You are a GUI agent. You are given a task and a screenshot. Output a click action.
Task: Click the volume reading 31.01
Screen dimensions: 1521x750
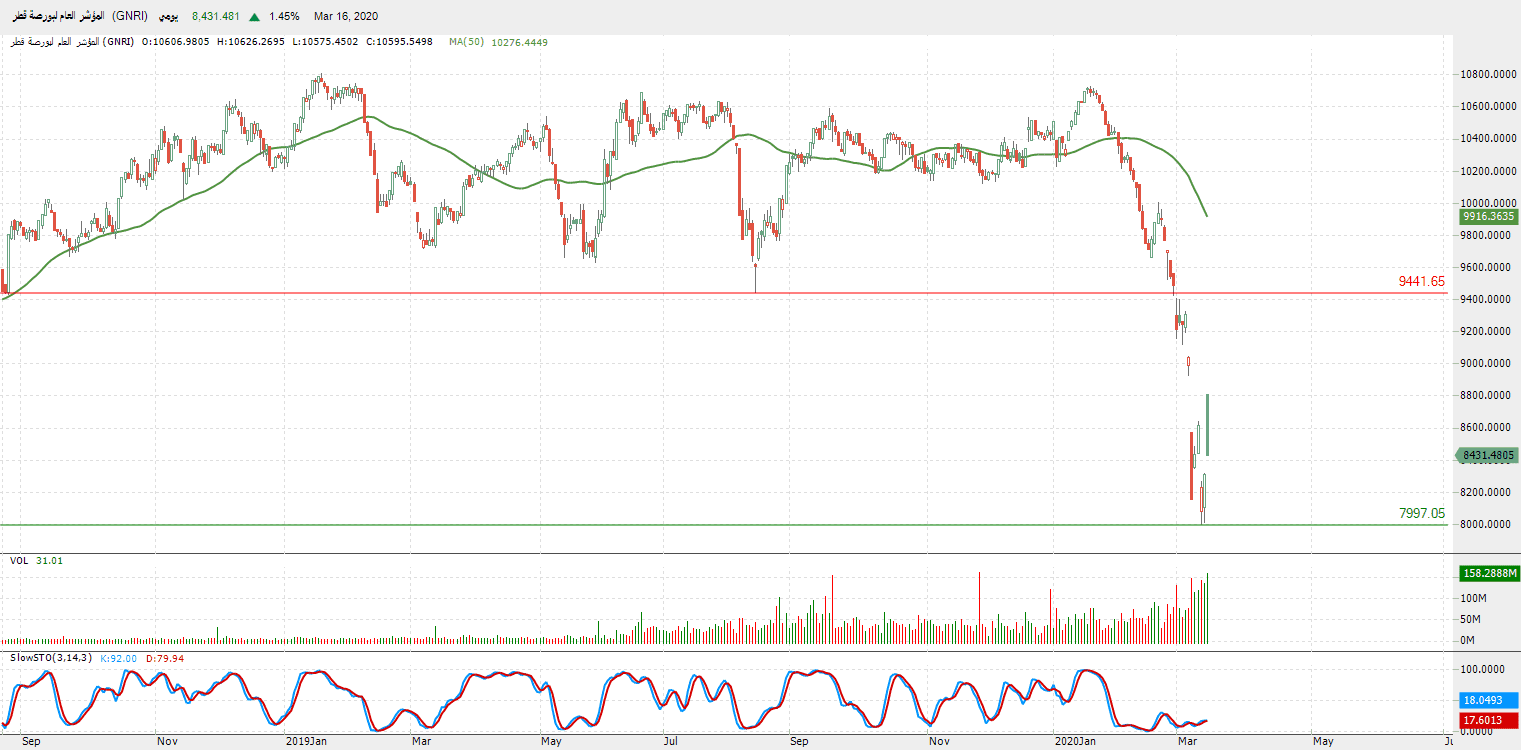[x=50, y=561]
